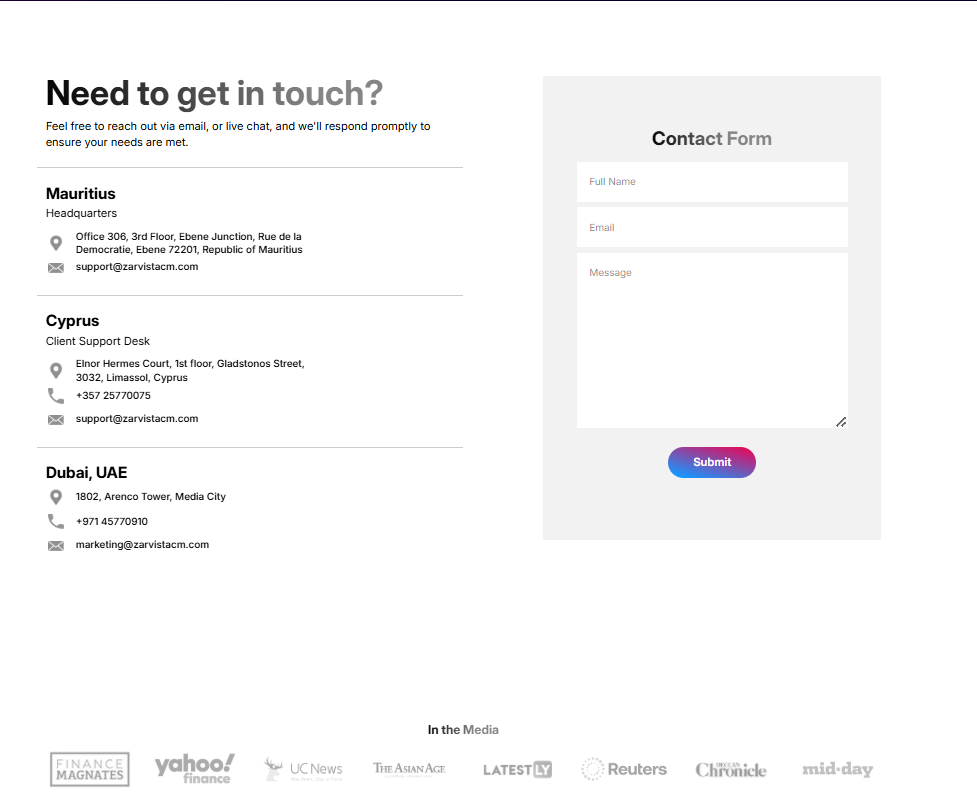Submit the contact form

[712, 462]
